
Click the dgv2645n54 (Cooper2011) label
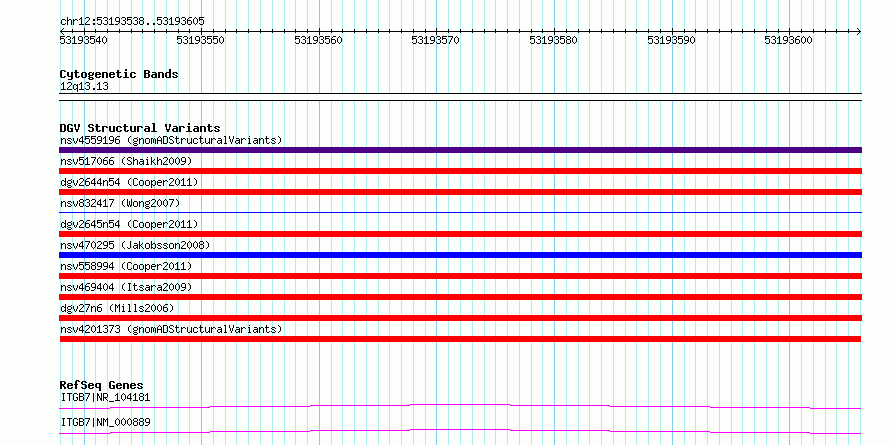129,224
